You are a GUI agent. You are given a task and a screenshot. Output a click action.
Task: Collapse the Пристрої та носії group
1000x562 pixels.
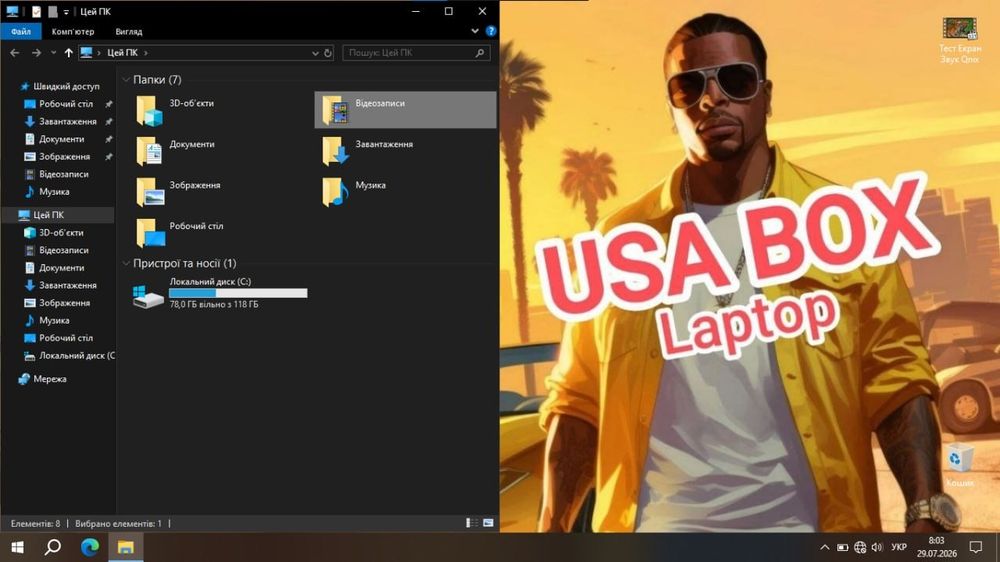pos(126,263)
